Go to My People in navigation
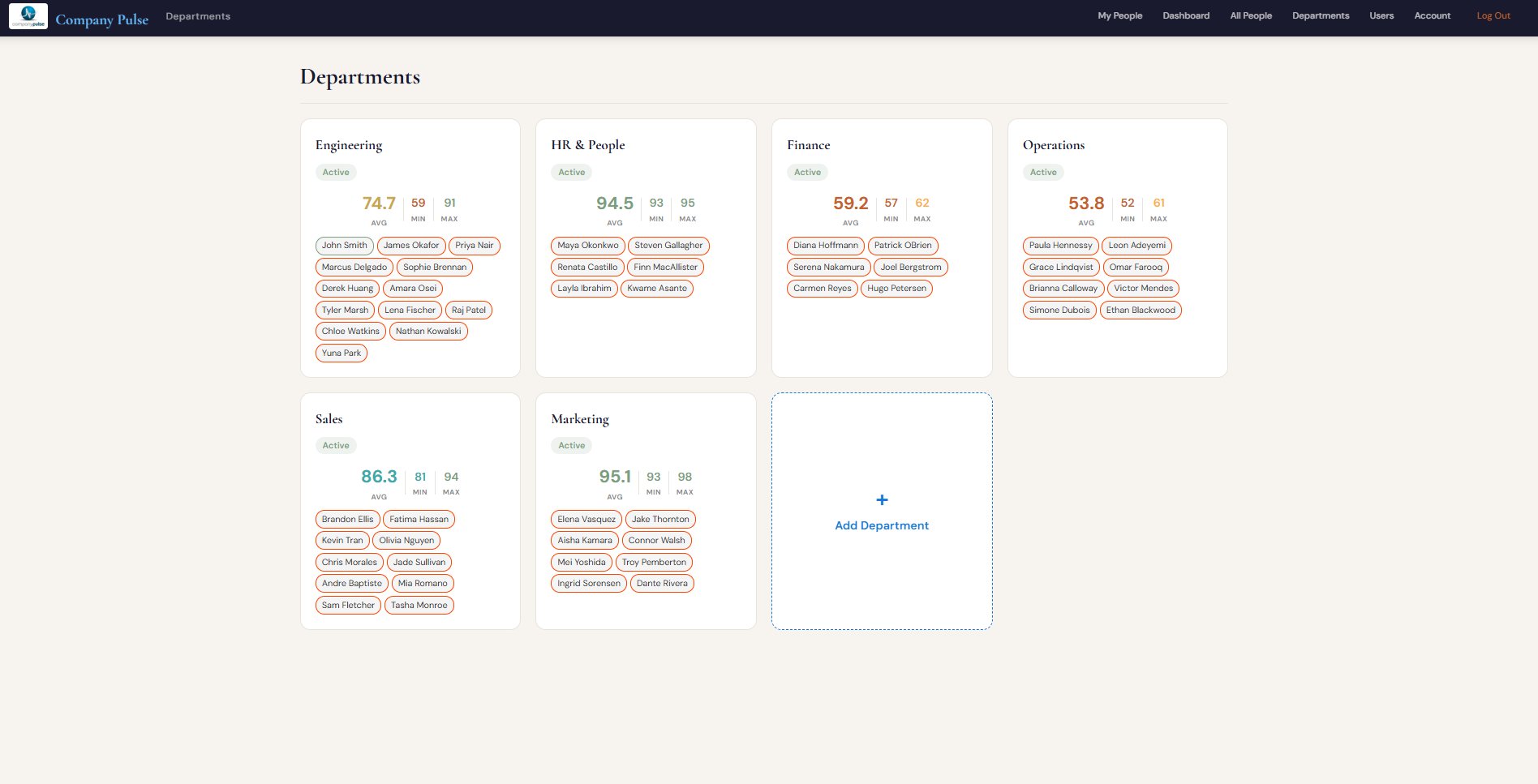This screenshot has width=1538, height=784. point(1119,16)
